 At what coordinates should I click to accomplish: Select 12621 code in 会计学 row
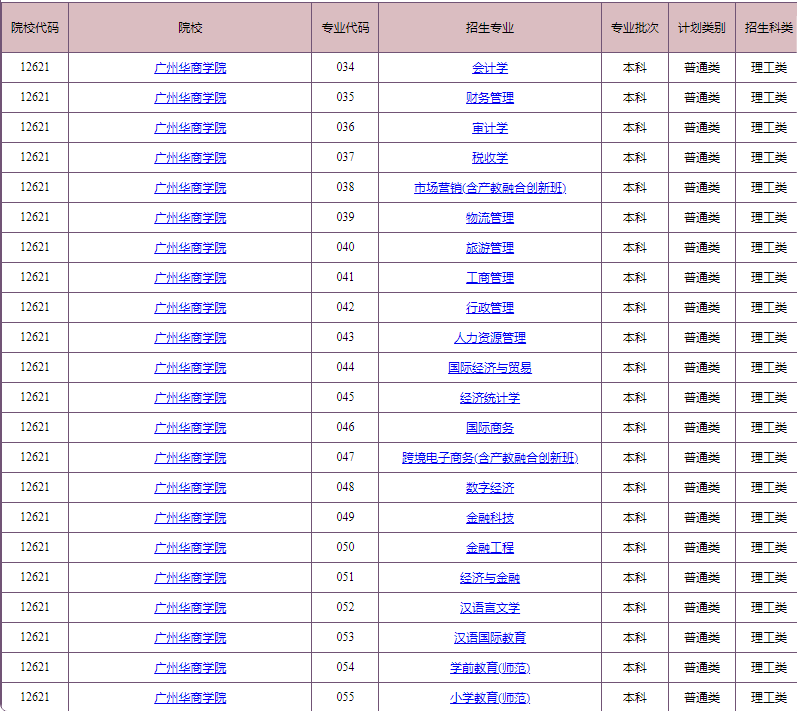coord(35,67)
